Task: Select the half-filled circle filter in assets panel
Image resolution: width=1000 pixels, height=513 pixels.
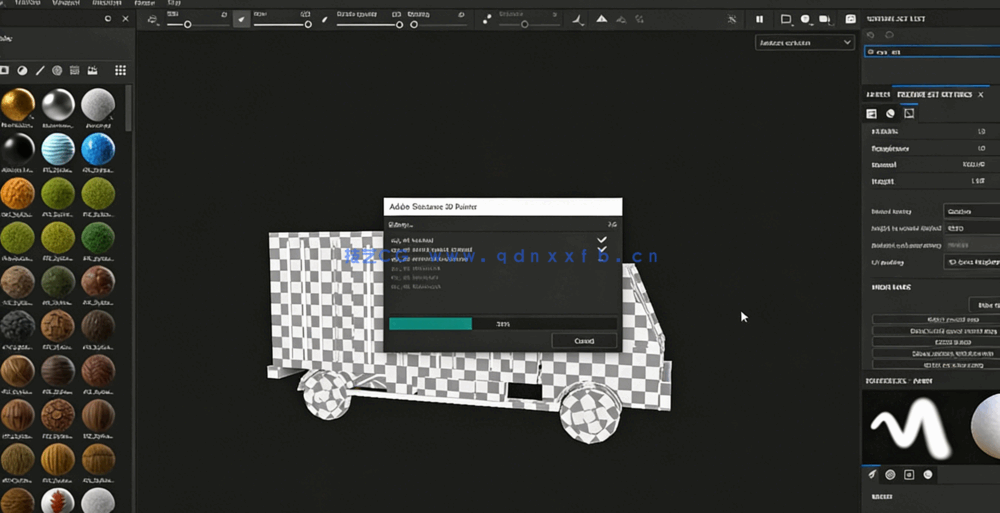Action: coord(22,70)
